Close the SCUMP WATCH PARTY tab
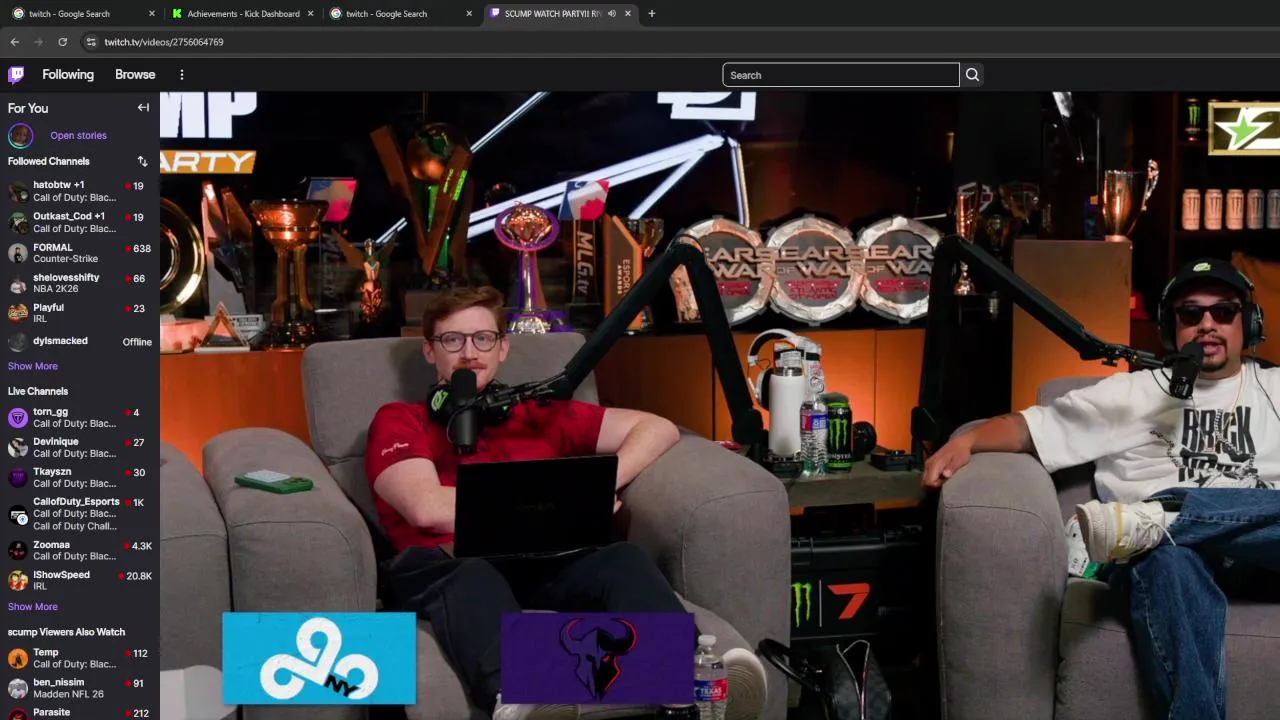This screenshot has width=1280, height=720. click(628, 14)
